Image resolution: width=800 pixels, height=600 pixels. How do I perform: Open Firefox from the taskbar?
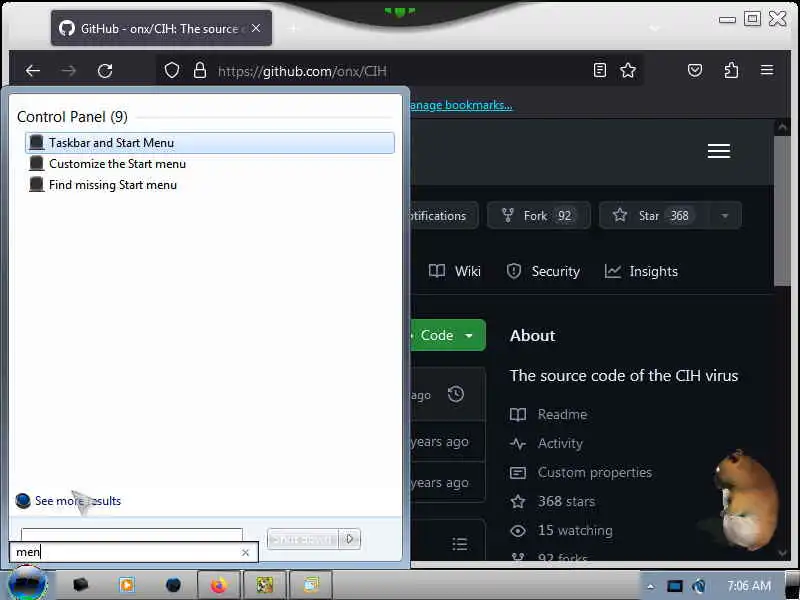pos(219,585)
